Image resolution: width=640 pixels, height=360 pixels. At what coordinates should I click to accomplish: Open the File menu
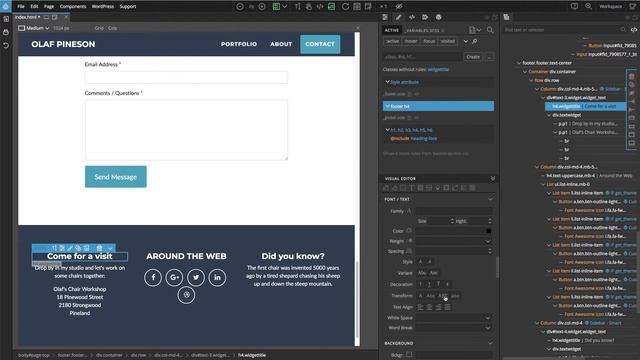coord(21,7)
